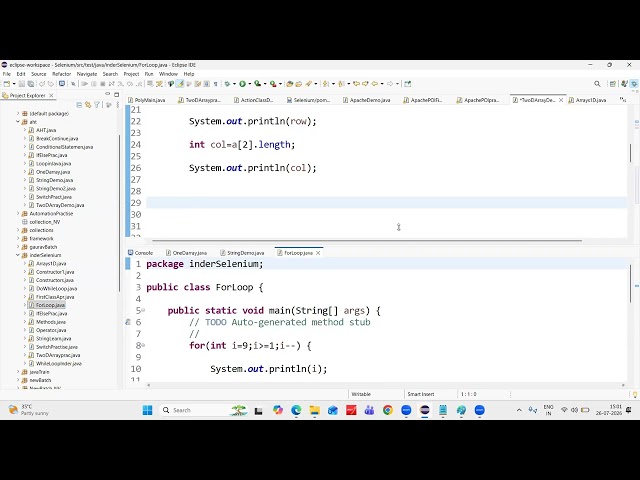Expand the gauravBatch package
640x480 pixels.
(18, 247)
